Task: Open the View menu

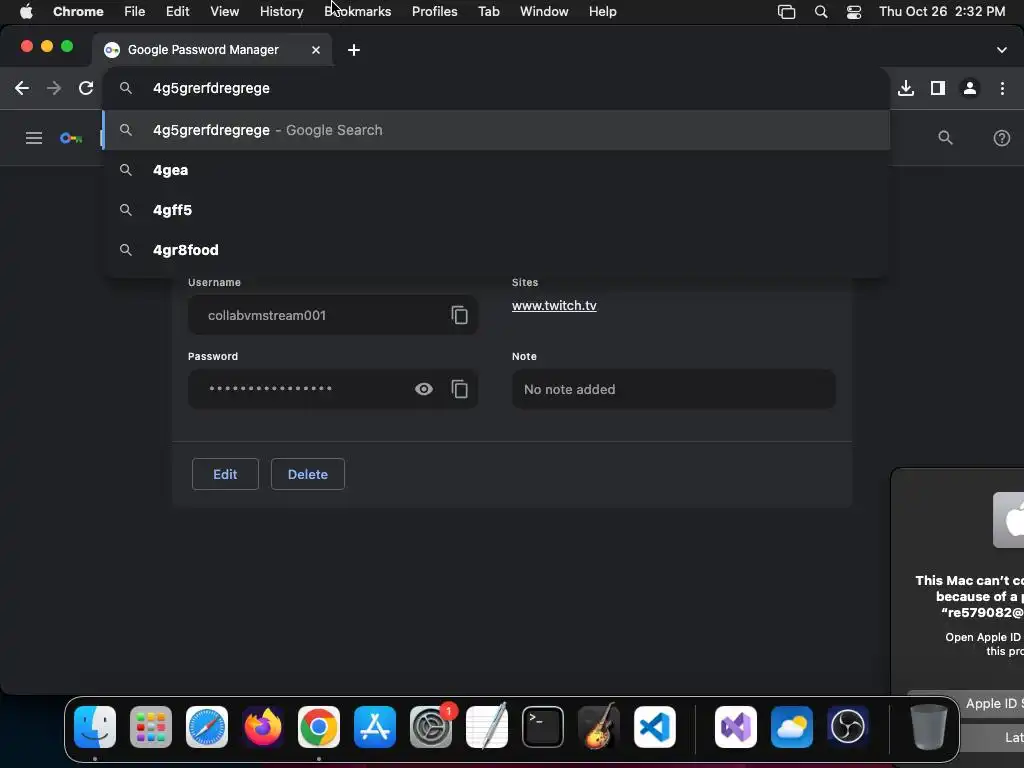Action: coord(224,11)
